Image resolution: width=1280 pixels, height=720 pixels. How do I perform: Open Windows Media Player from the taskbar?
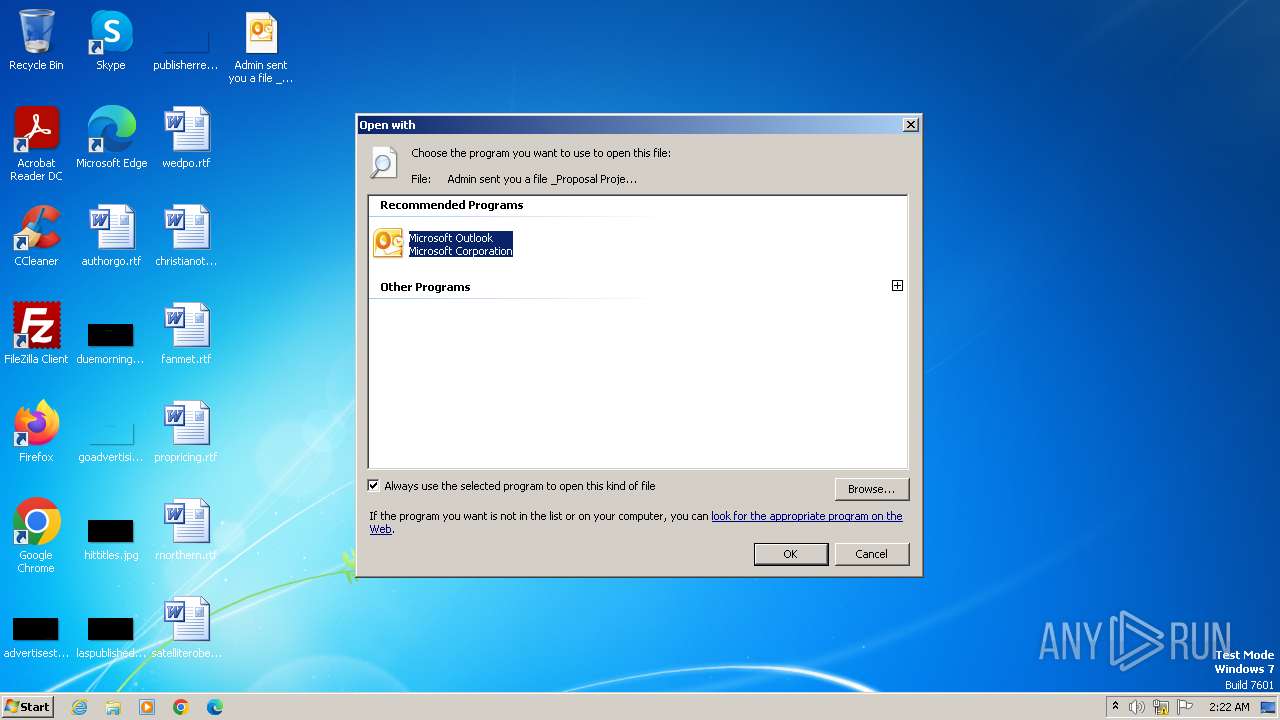pos(147,707)
